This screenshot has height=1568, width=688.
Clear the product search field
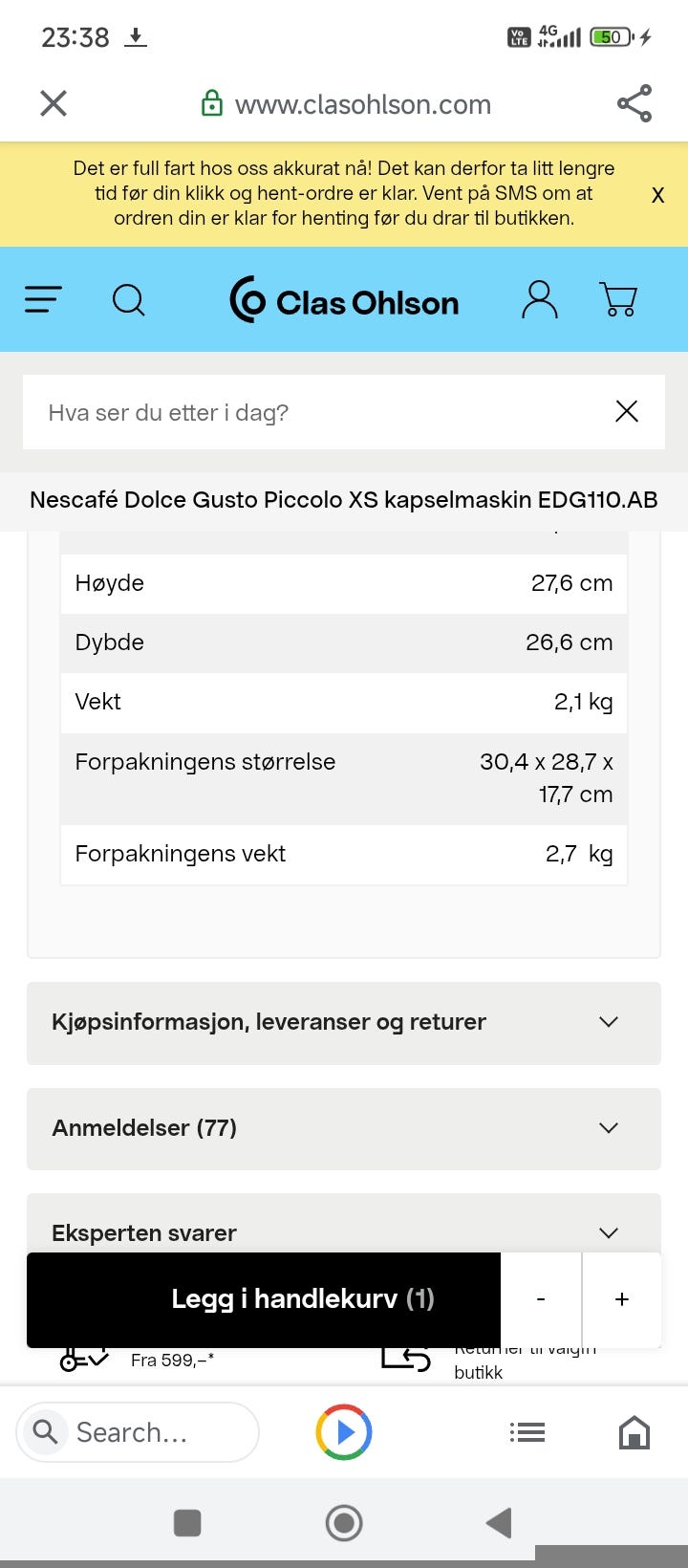627,412
